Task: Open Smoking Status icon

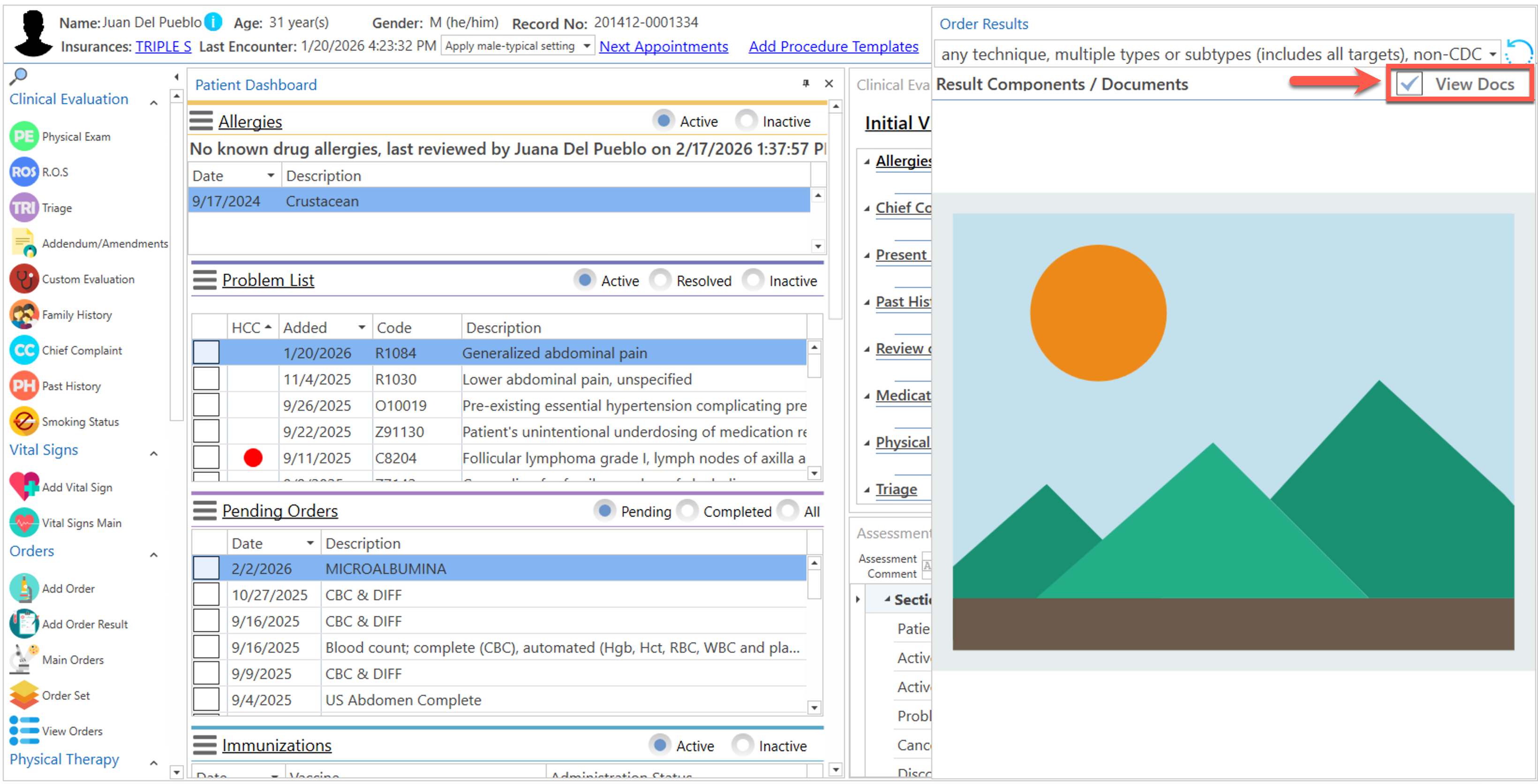Action: click(24, 422)
